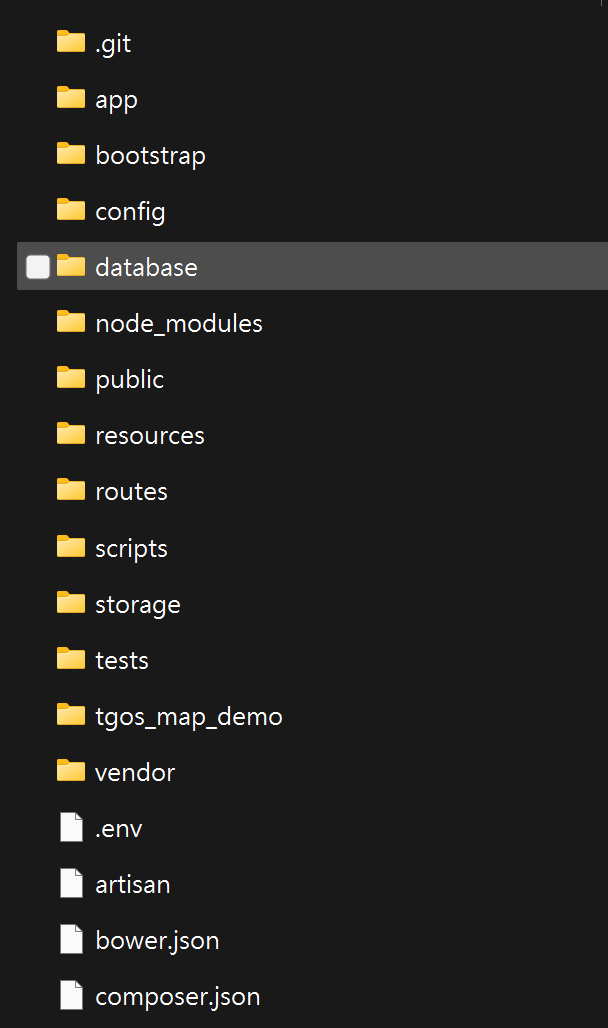Viewport: 608px width, 1028px height.
Task: Click the node_modules folder icon
Action: (x=71, y=322)
